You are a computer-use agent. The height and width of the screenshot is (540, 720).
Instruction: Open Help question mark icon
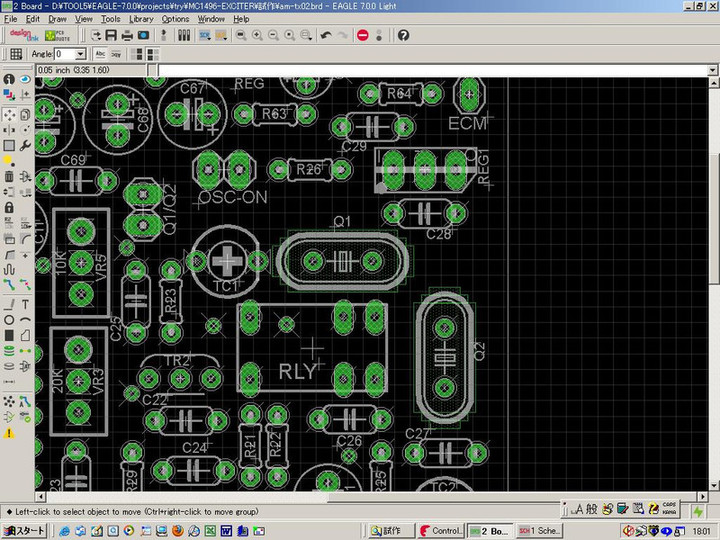tap(403, 35)
